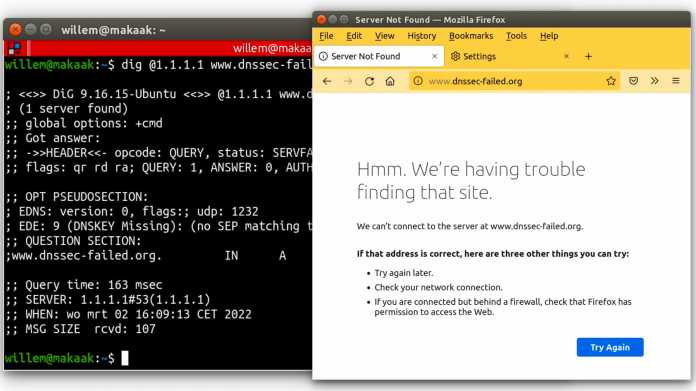Save page to Pocket icon
Screen dimensions: 696x391
pyautogui.click(x=633, y=81)
